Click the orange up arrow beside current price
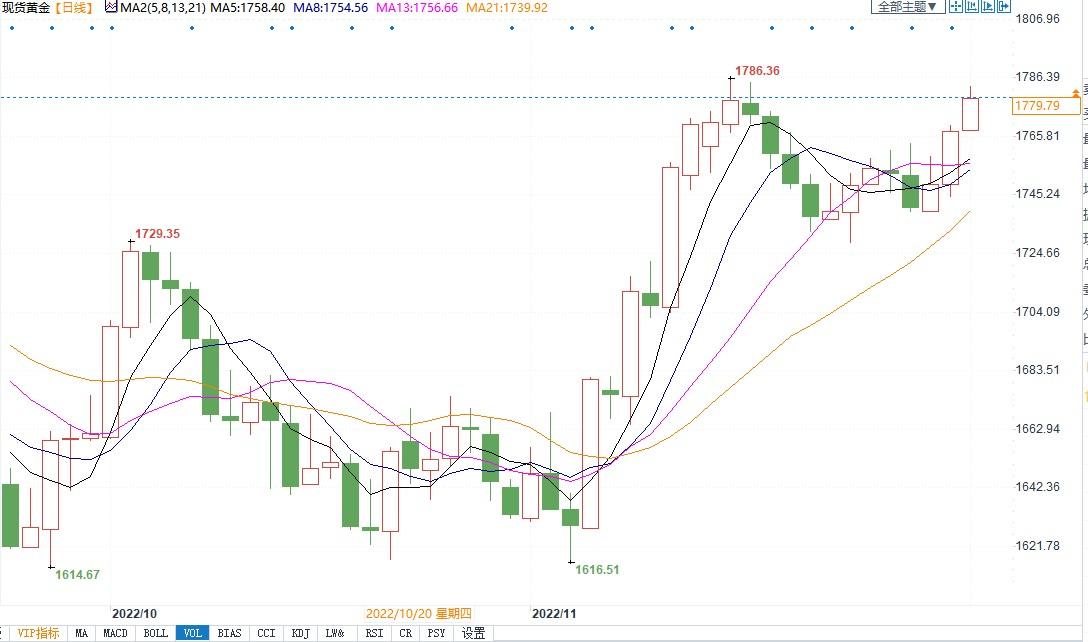Viewport: 1088px width, 642px height. tap(1075, 92)
